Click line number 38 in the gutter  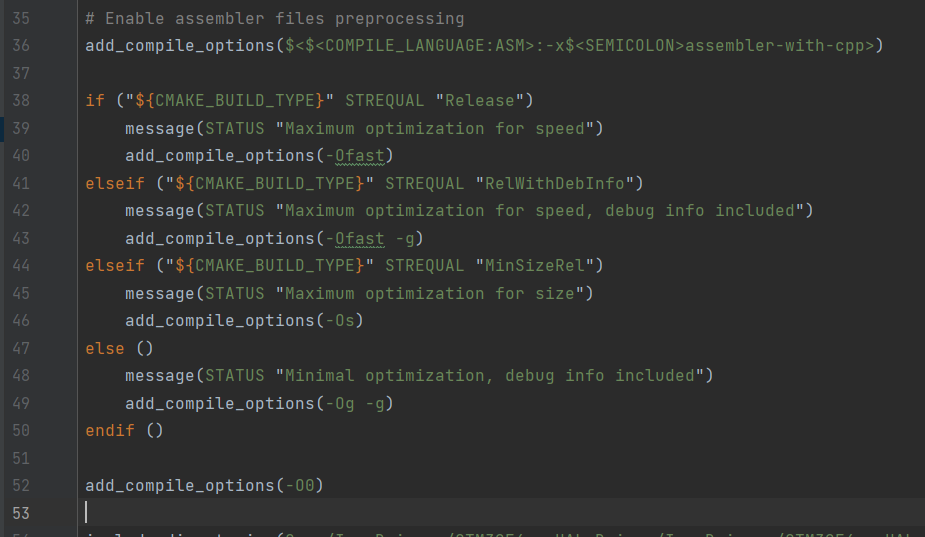21,101
